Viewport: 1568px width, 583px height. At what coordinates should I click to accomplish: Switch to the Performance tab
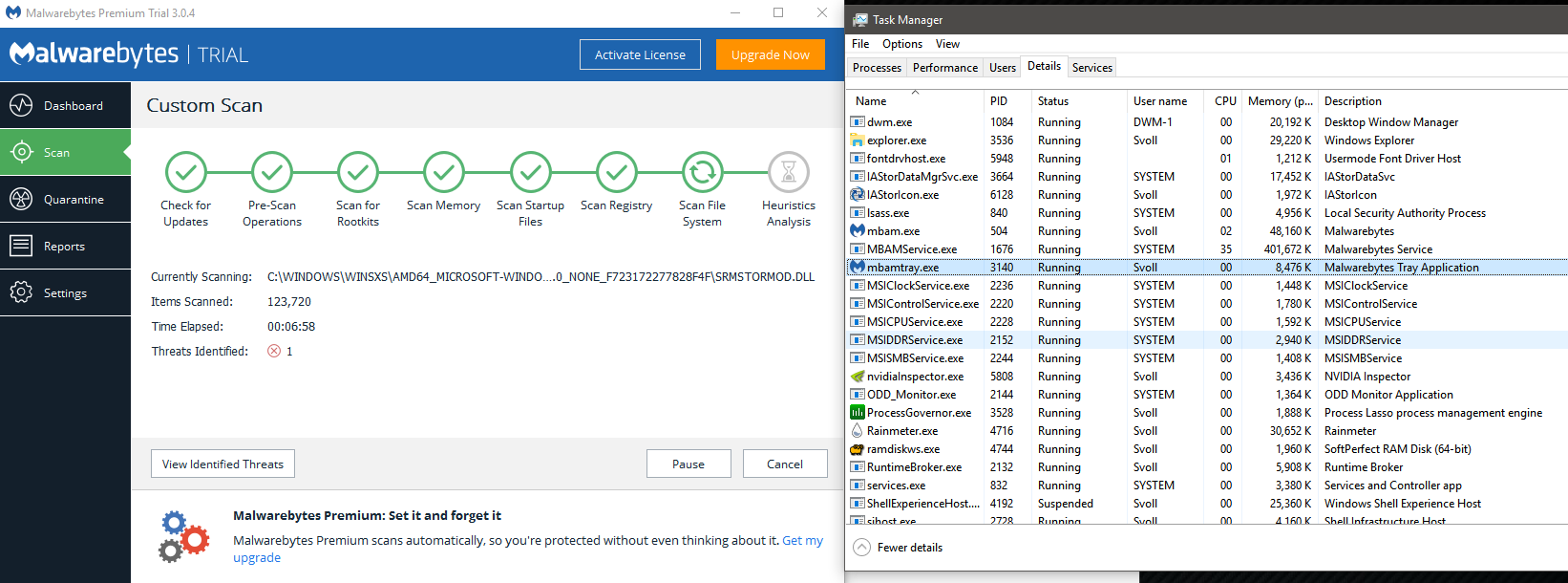pyautogui.click(x=945, y=68)
